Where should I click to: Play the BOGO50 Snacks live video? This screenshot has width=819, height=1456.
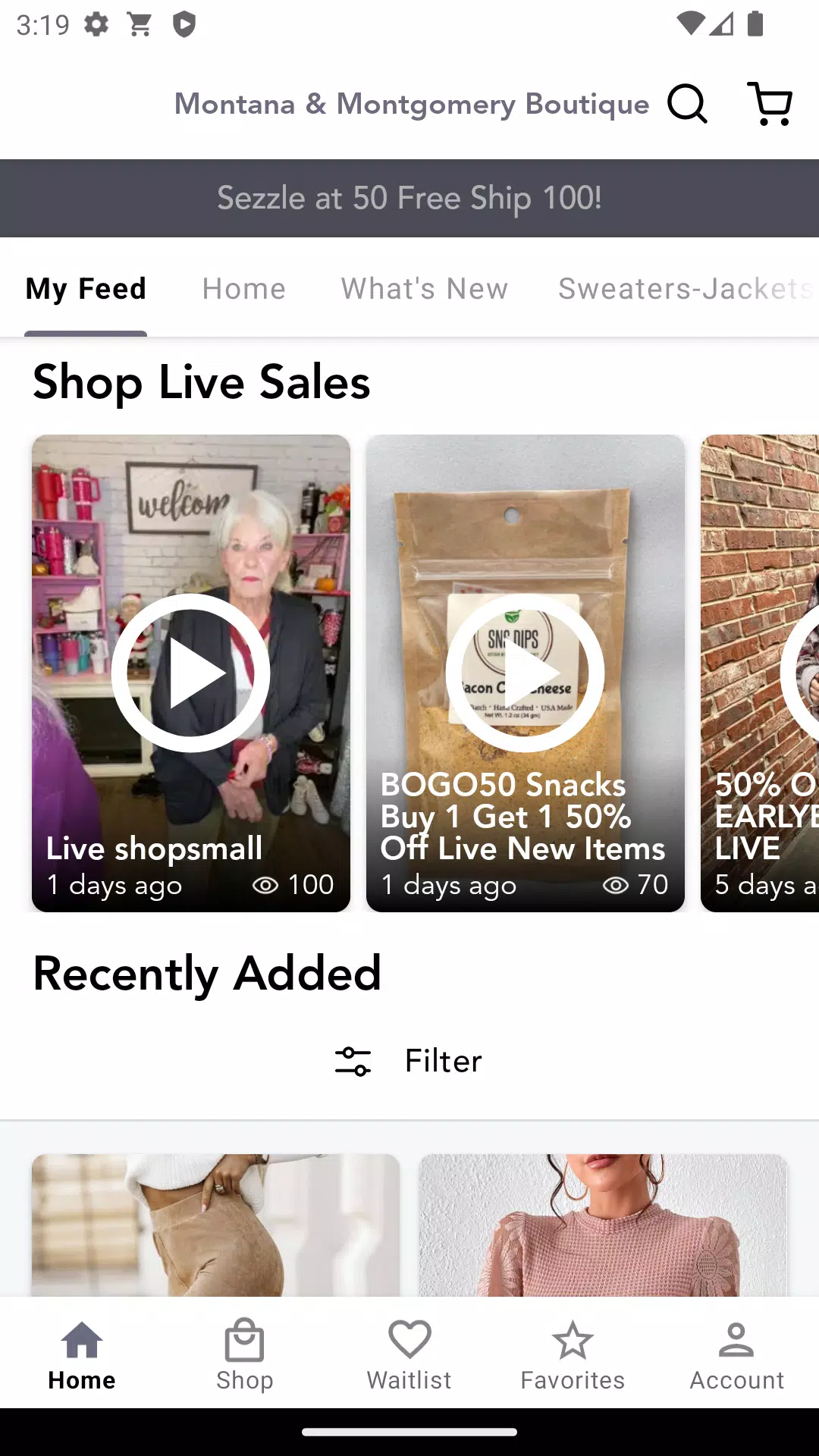[526, 673]
